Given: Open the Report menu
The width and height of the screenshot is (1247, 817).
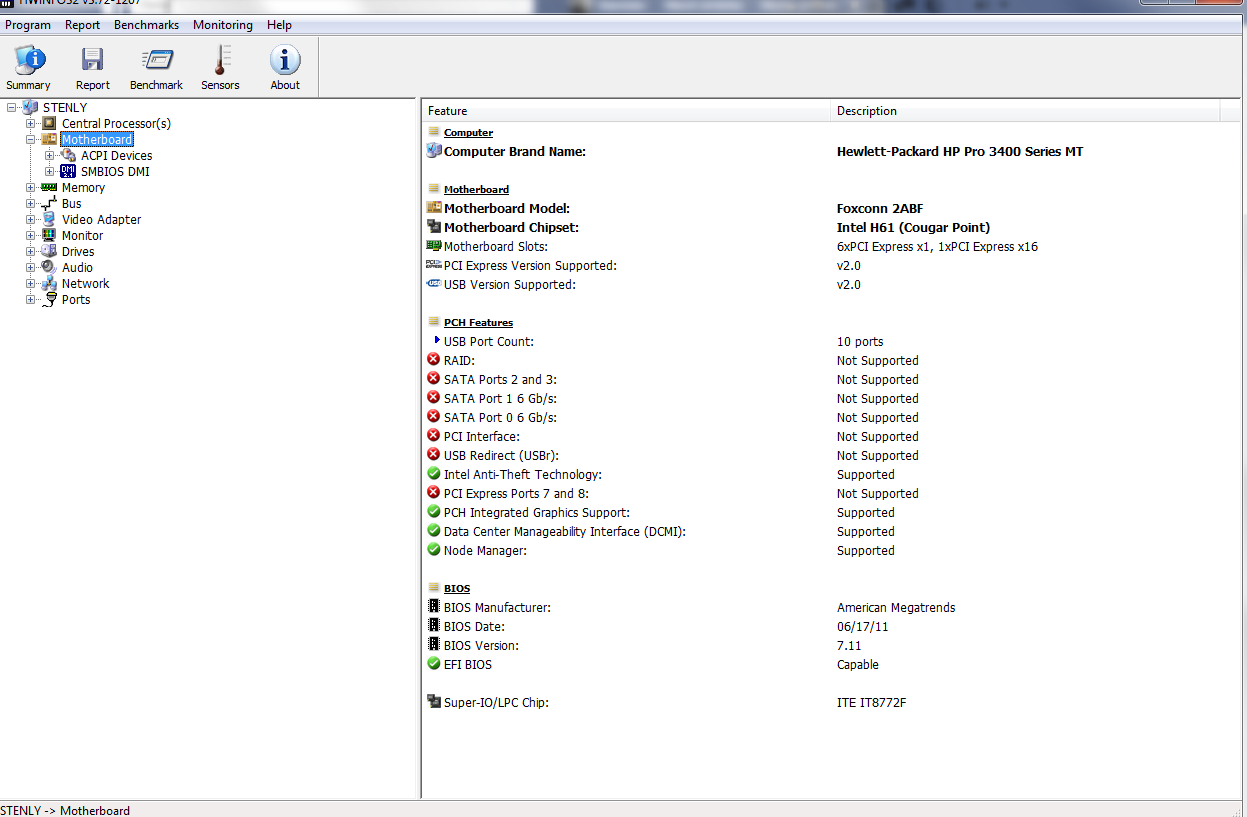Looking at the screenshot, I should point(83,25).
